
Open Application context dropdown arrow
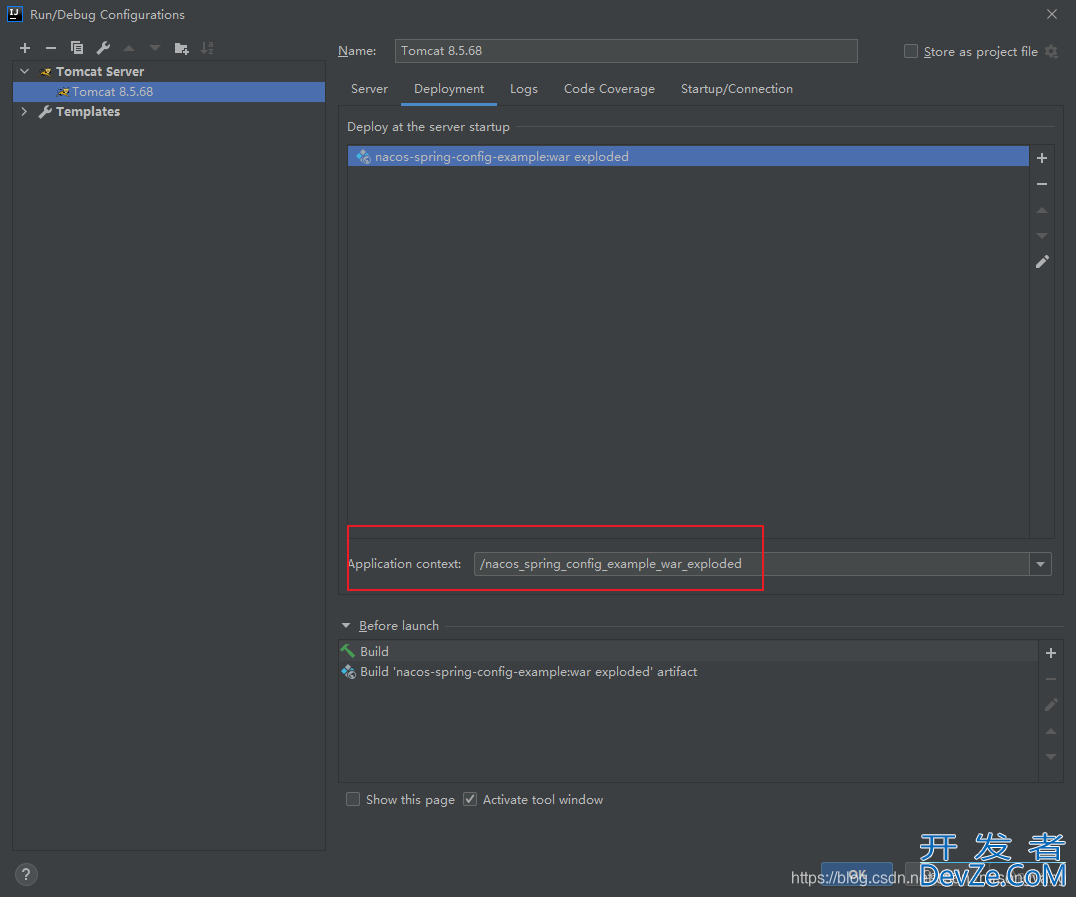(1040, 564)
